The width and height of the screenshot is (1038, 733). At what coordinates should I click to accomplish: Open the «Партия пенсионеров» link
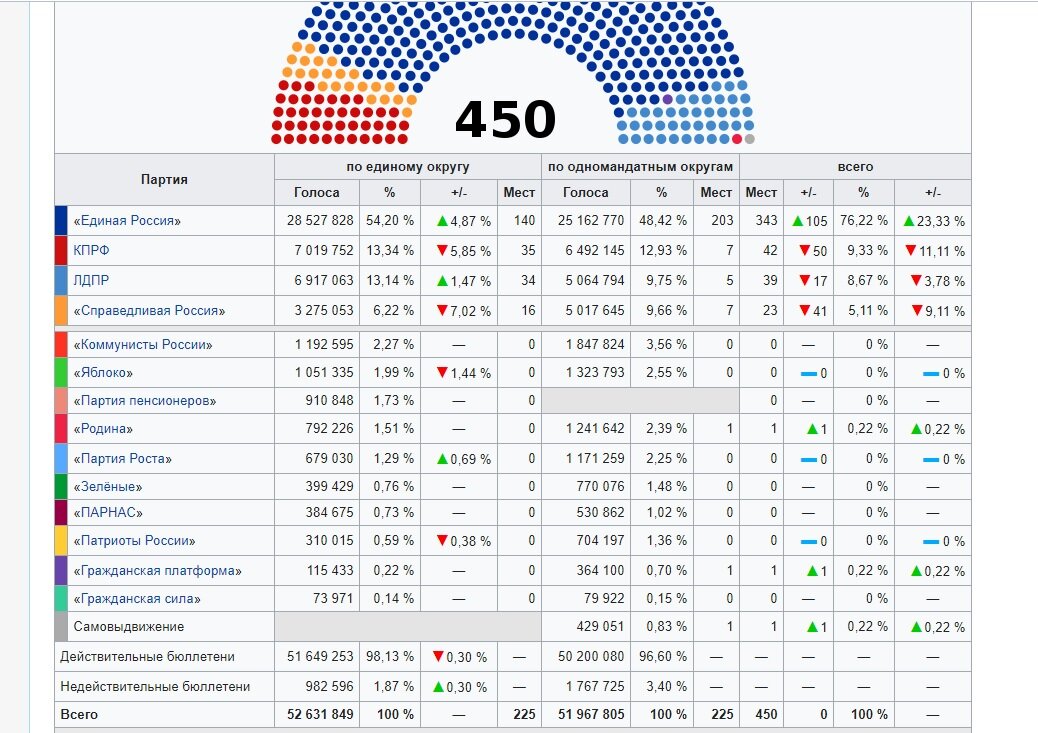[145, 401]
